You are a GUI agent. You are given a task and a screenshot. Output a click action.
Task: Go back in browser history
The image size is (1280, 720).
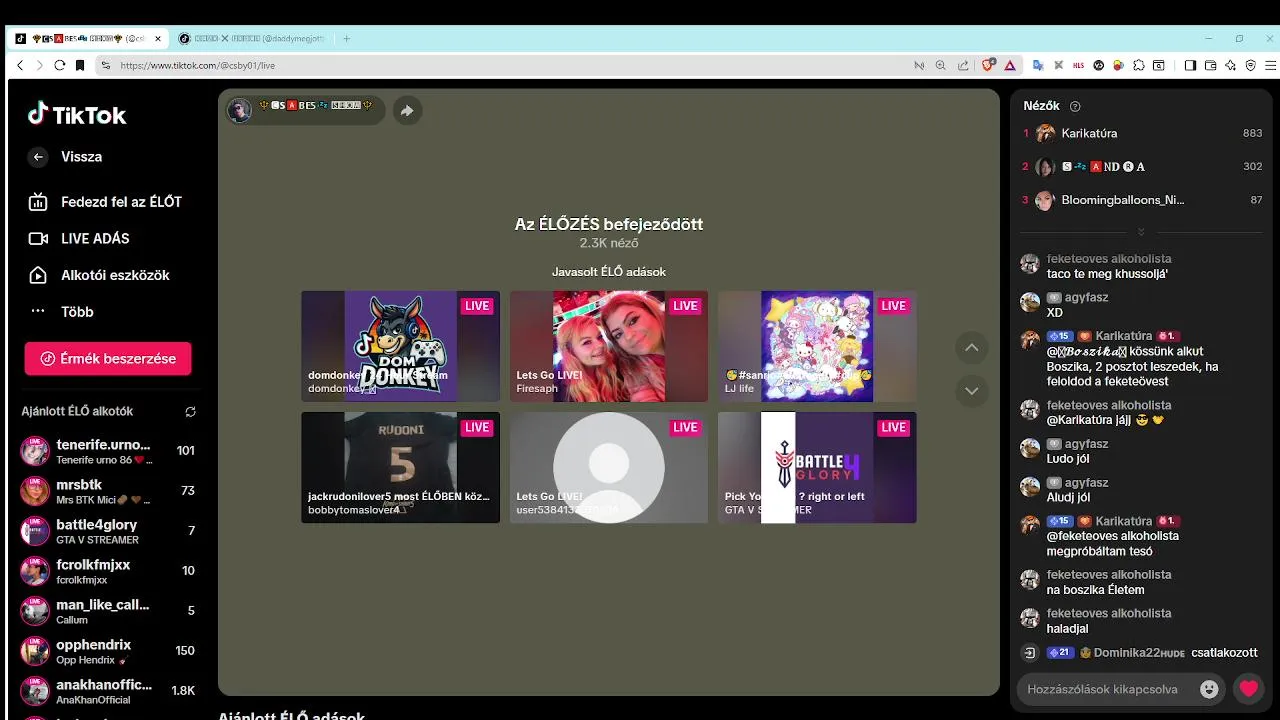20,65
